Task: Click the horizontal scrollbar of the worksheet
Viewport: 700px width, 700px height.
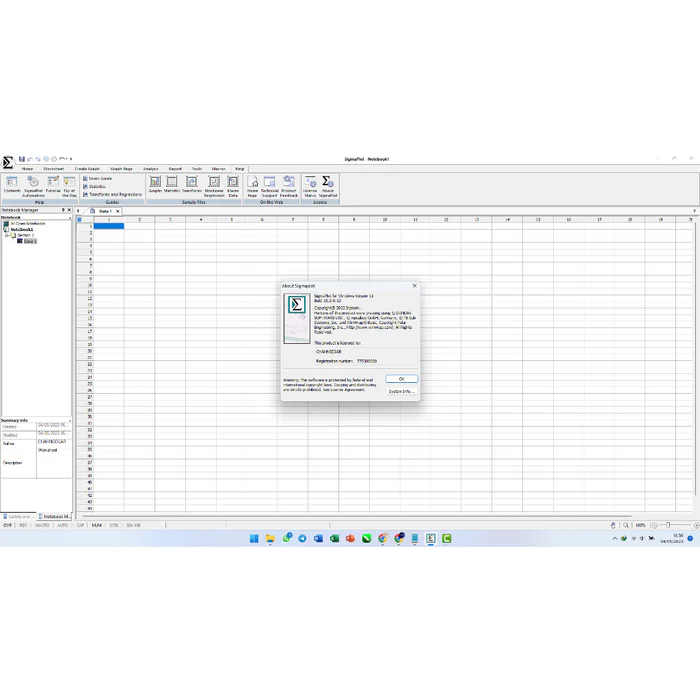Action: pos(356,516)
